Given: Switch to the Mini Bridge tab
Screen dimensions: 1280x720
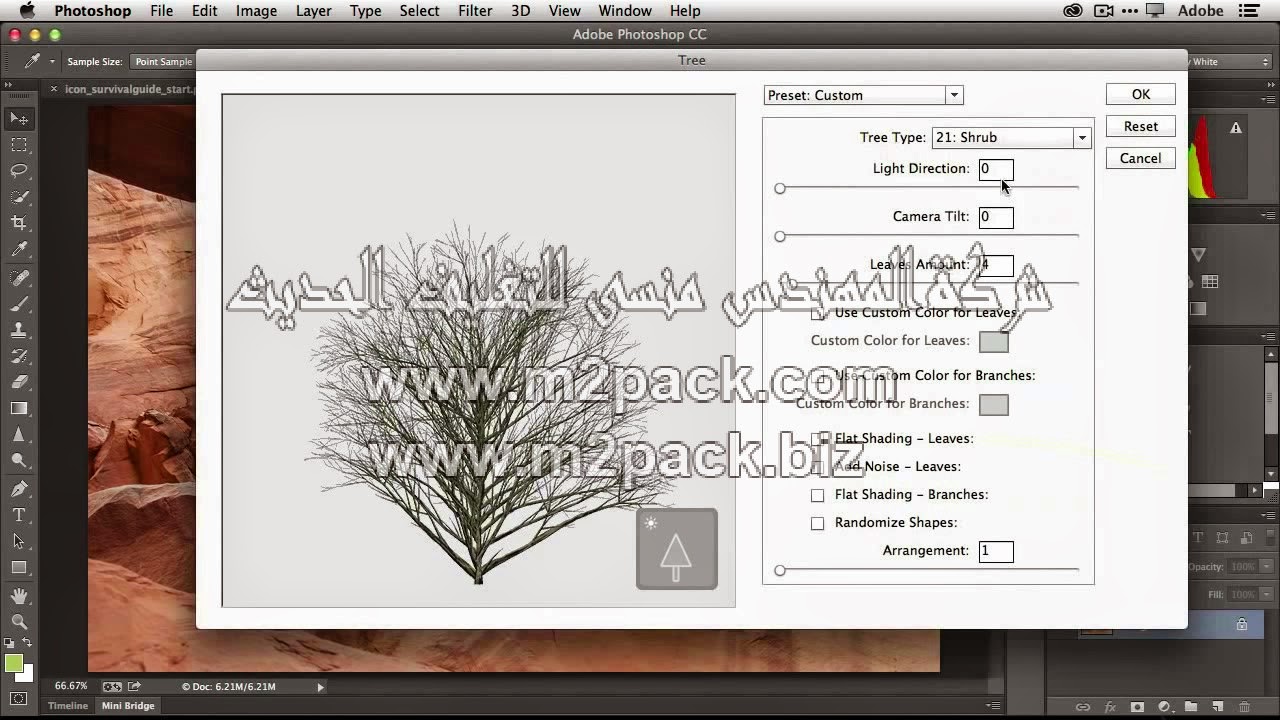Looking at the screenshot, I should pos(128,706).
